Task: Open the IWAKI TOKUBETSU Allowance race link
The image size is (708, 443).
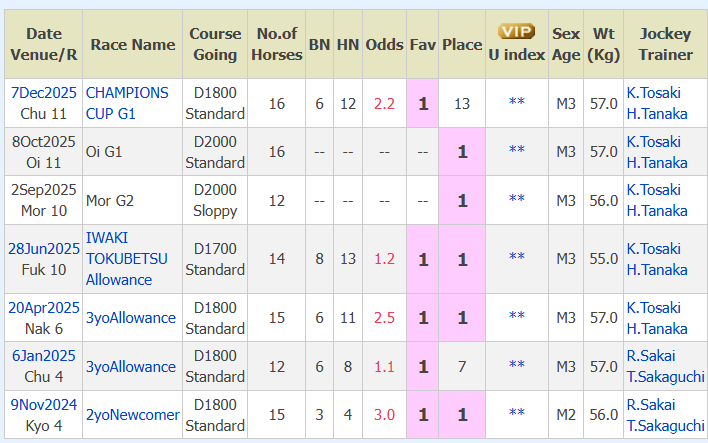Action: tap(127, 259)
